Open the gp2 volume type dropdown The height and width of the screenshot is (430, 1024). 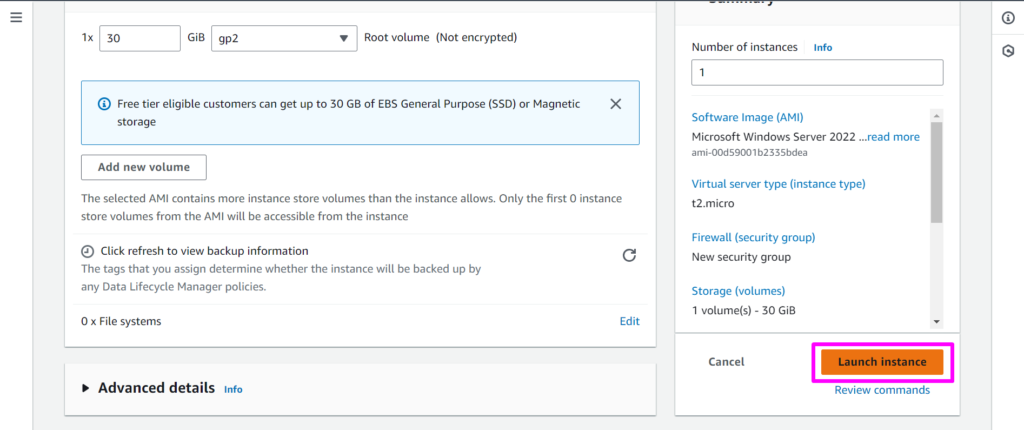click(x=284, y=38)
